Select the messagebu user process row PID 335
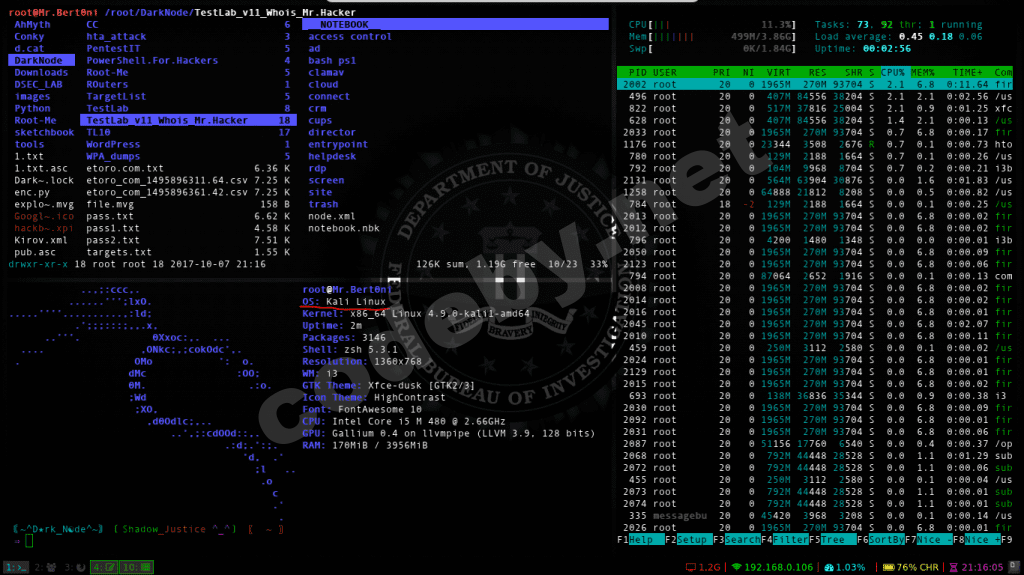The height and width of the screenshot is (575, 1024). (814, 516)
